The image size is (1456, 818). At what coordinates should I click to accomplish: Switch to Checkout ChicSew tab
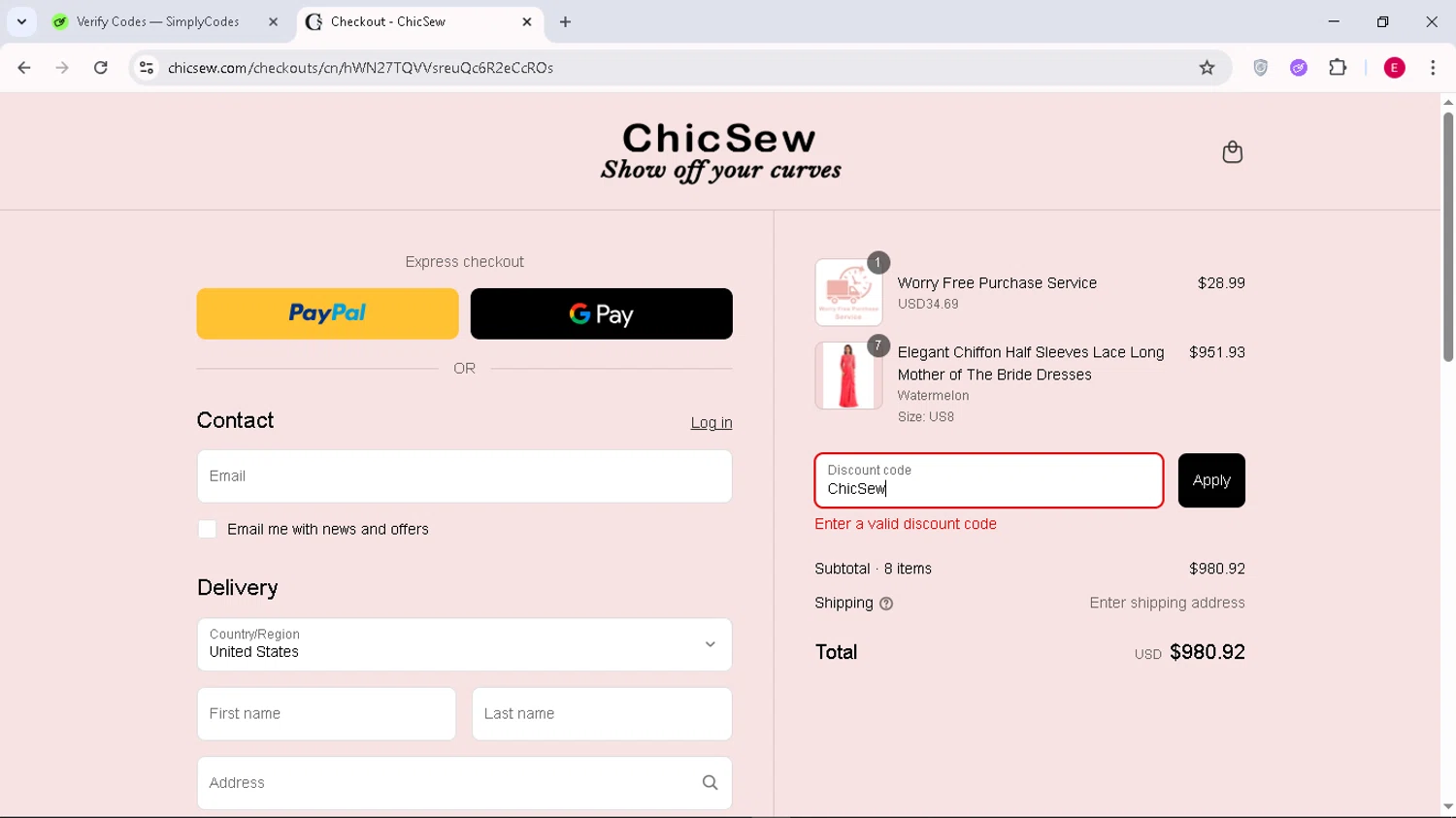pyautogui.click(x=417, y=21)
